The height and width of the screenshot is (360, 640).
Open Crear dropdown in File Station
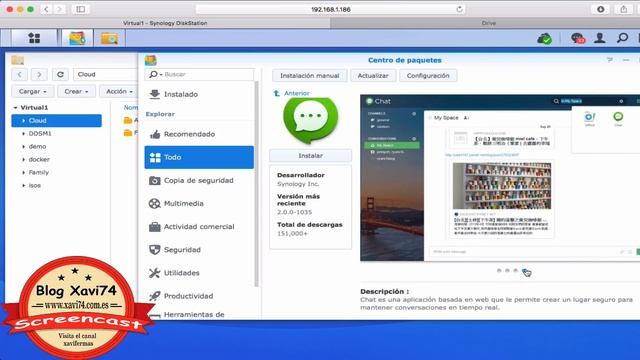click(76, 91)
